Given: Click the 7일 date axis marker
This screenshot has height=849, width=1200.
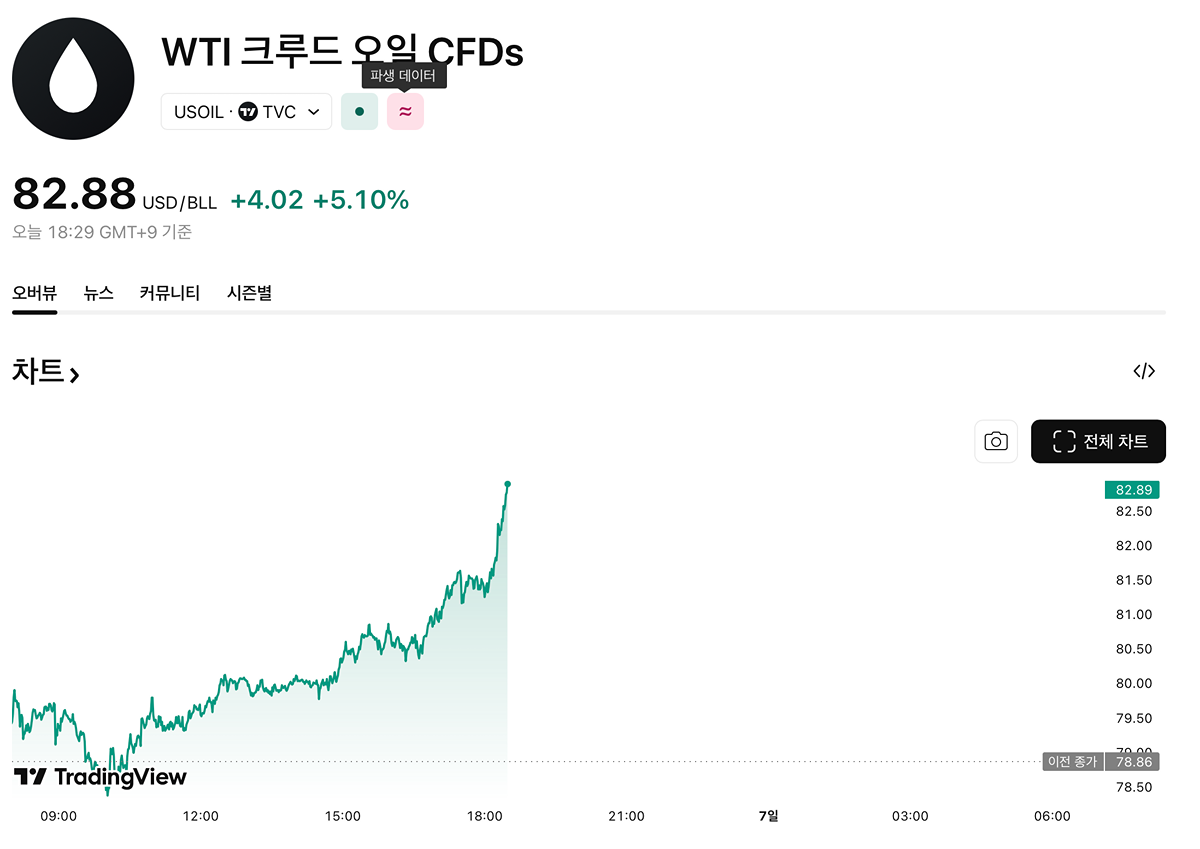Looking at the screenshot, I should coord(768,816).
